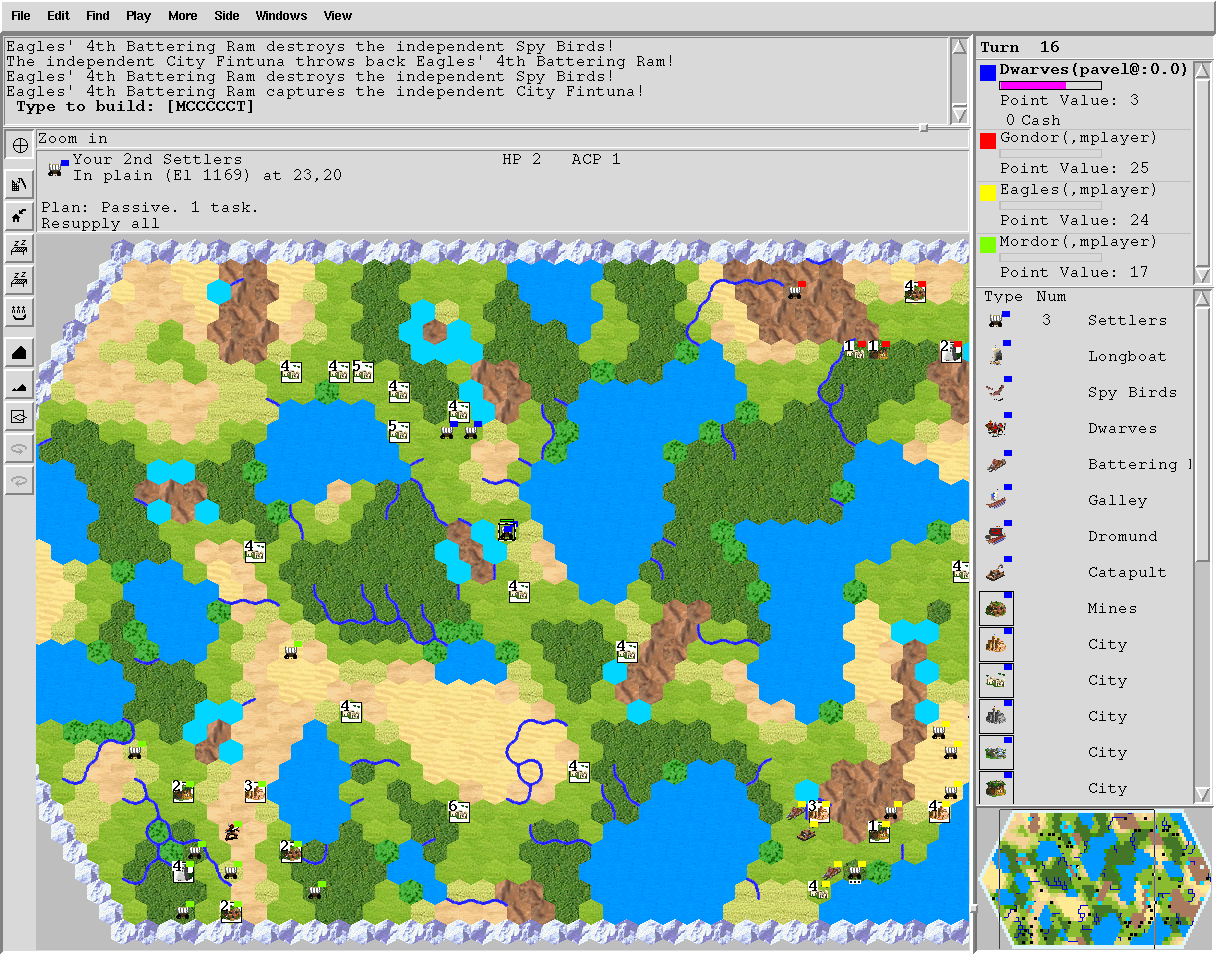This screenshot has width=1216, height=954.
Task: Click the message log scroll-up arrow
Action: tap(959, 46)
